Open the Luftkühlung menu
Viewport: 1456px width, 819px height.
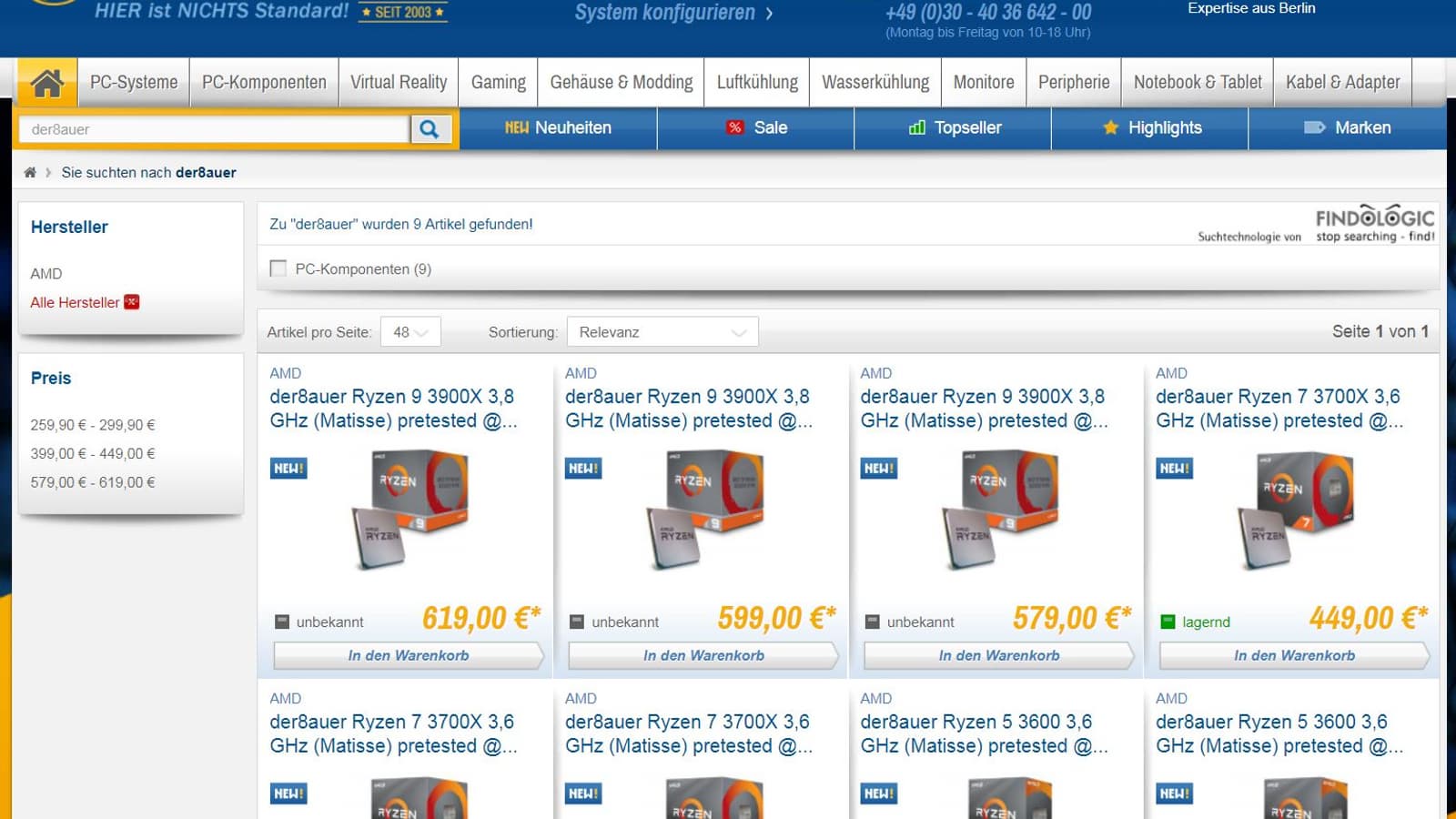pos(757,83)
